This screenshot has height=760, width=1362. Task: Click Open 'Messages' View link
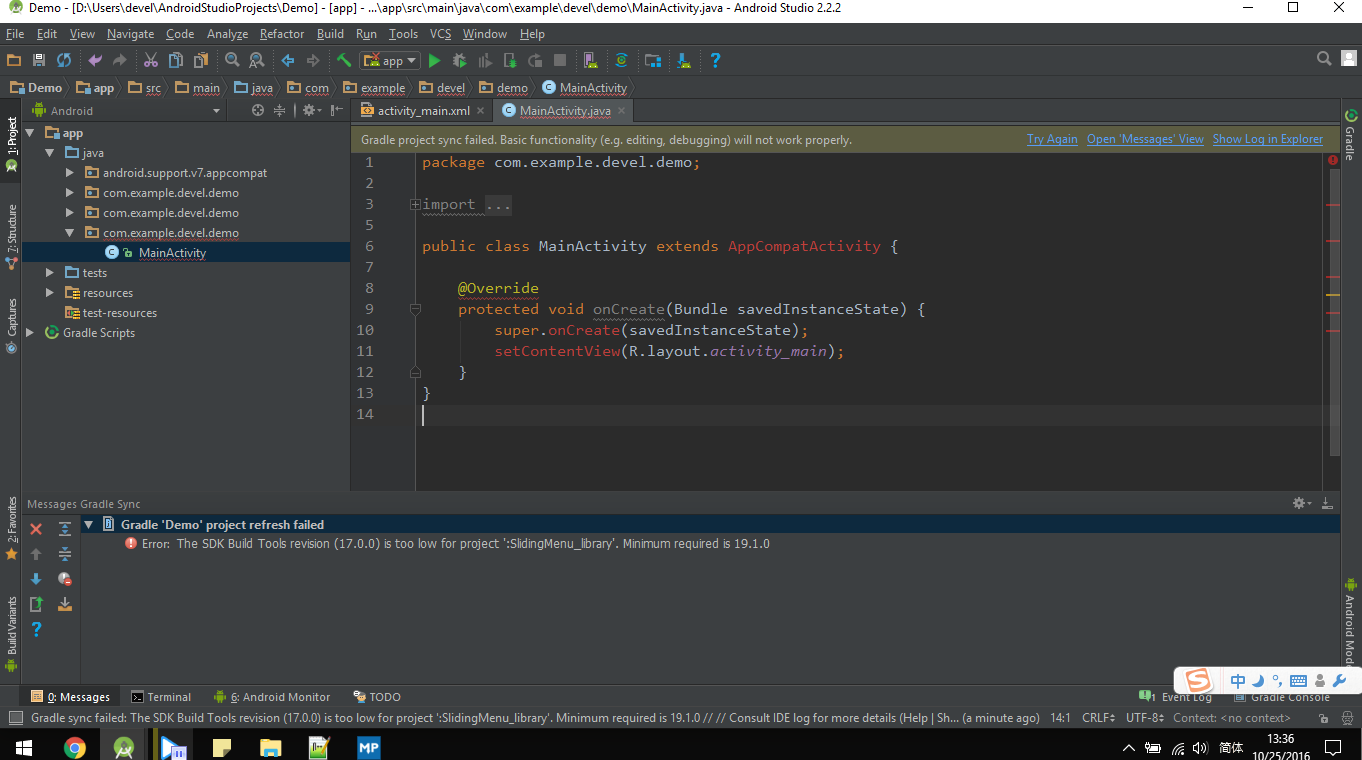click(1145, 139)
